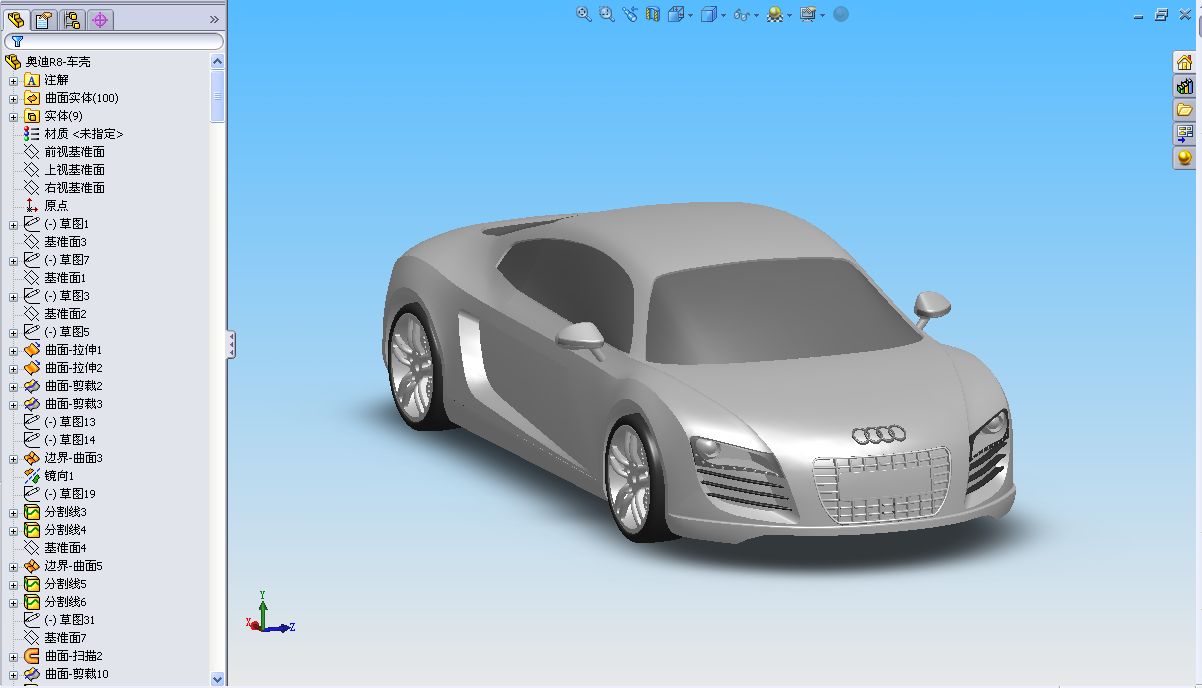
Task: Expand the (-) 草图1 sketch node
Action: tap(14, 224)
